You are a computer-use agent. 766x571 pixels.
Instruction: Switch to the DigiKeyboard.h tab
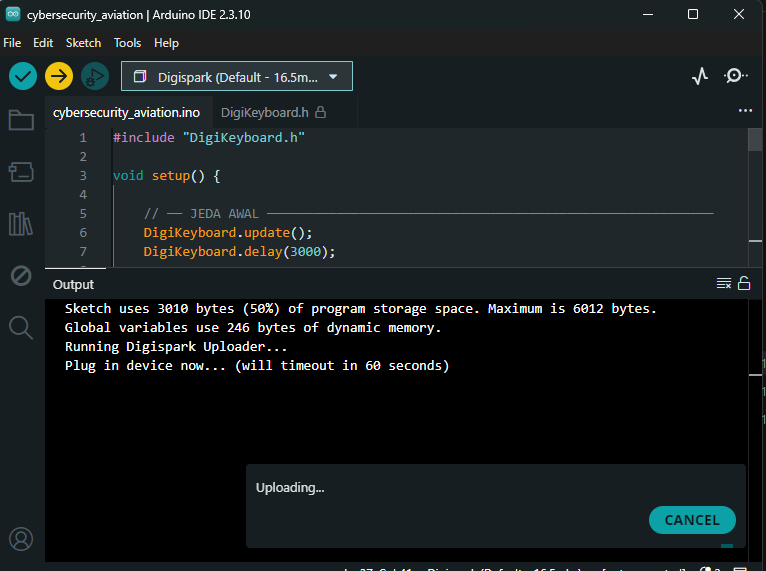click(273, 113)
